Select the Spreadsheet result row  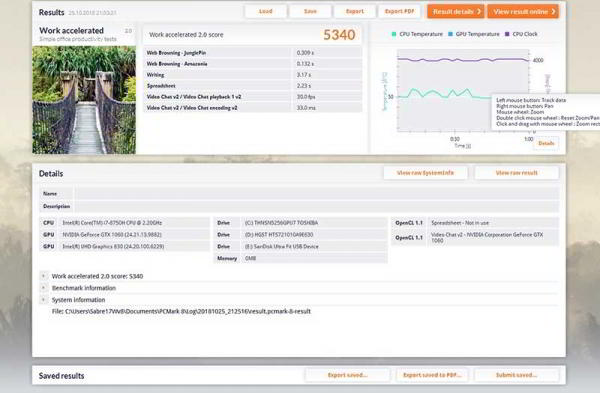click(x=253, y=86)
